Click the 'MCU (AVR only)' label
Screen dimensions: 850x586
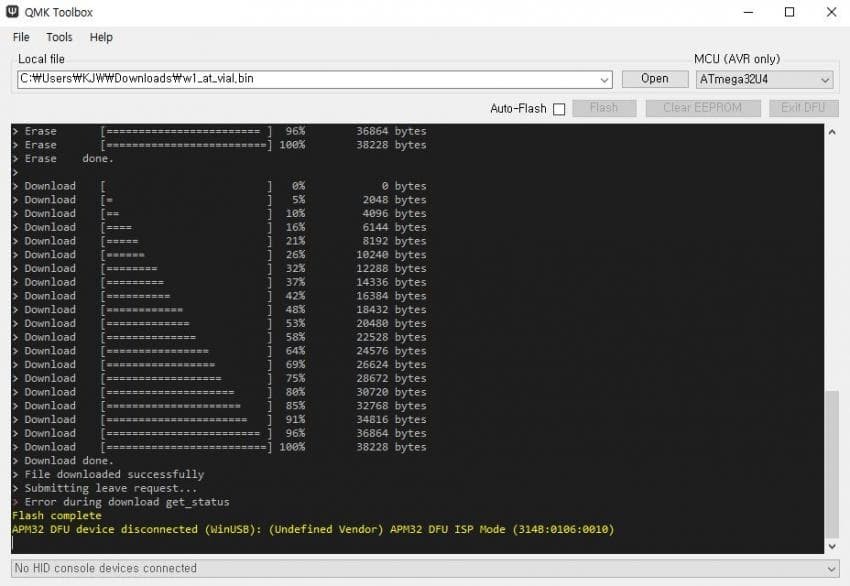pyautogui.click(x=737, y=59)
